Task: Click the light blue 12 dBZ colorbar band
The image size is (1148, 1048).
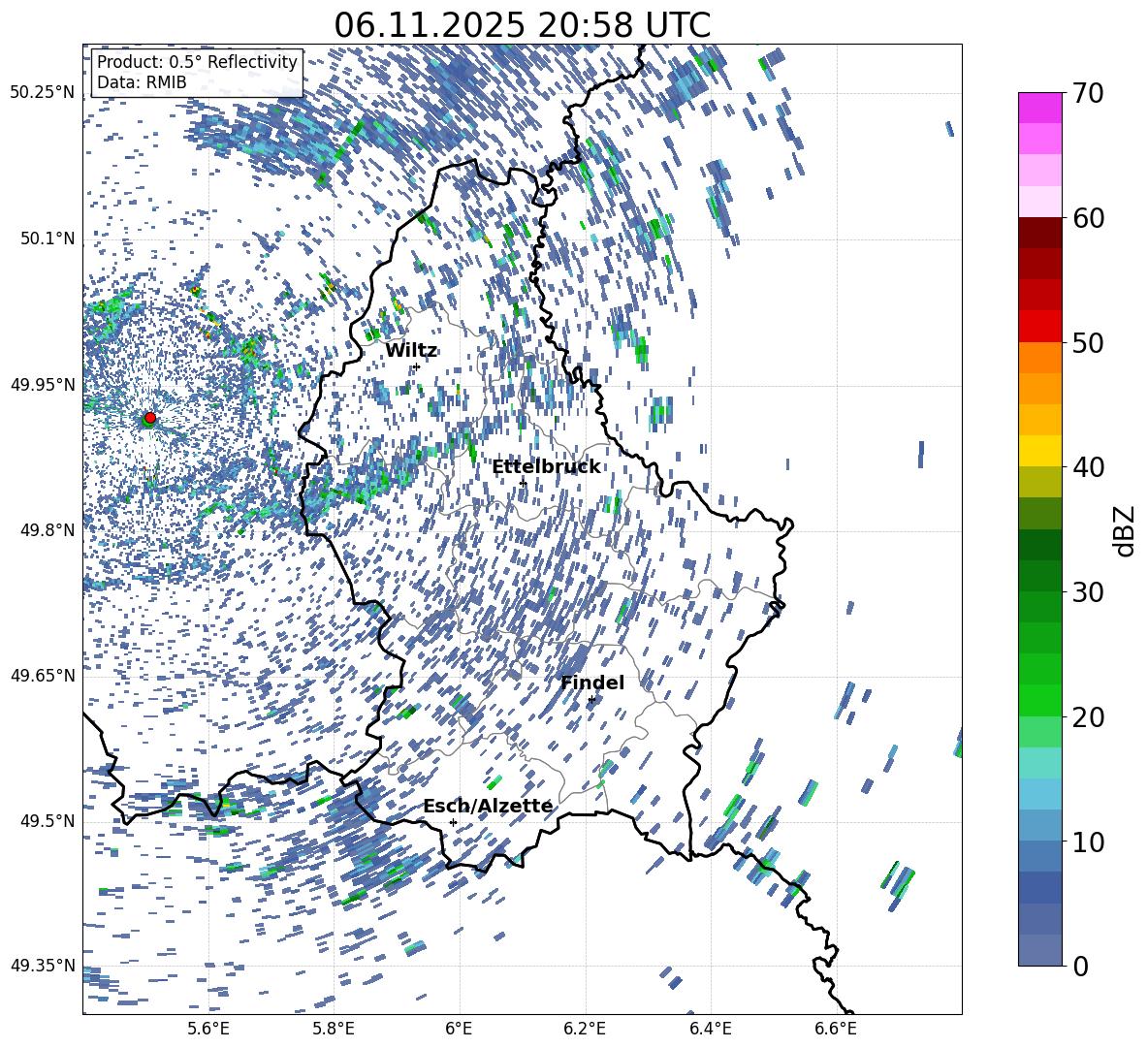Action: pyautogui.click(x=1039, y=794)
